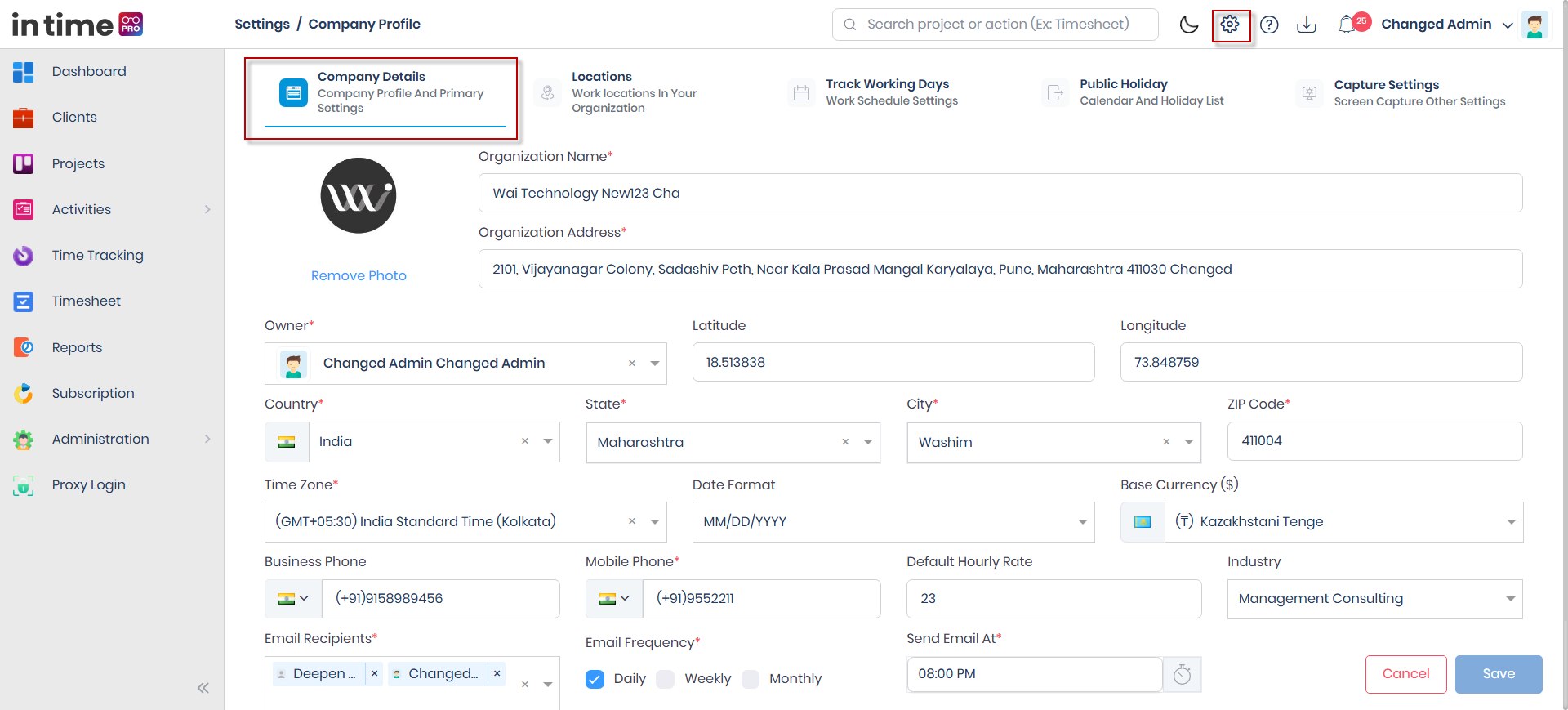Click the Cancel button
Image resolution: width=1568 pixels, height=710 pixels.
click(x=1405, y=674)
